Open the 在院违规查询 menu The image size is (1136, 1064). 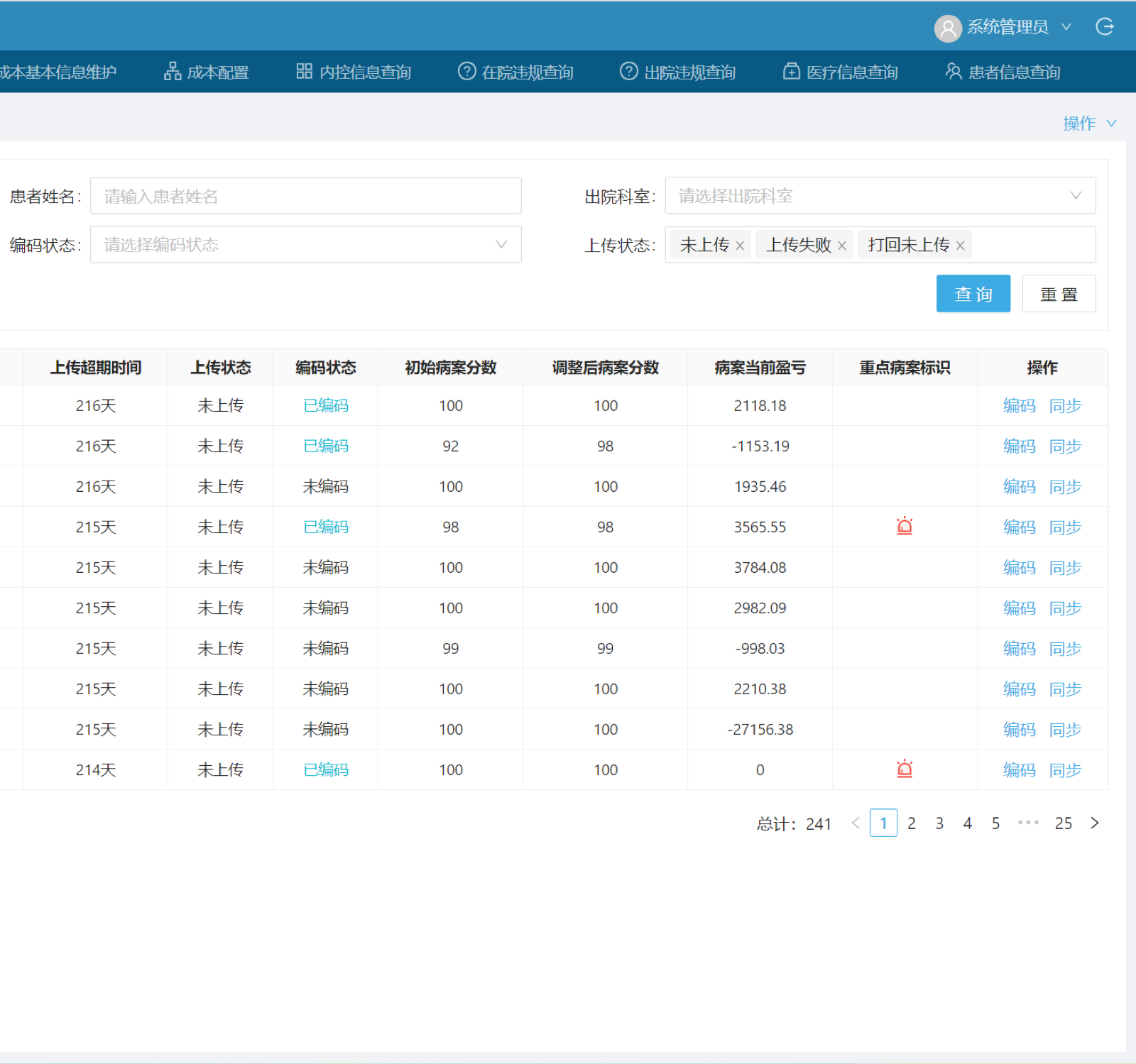516,72
